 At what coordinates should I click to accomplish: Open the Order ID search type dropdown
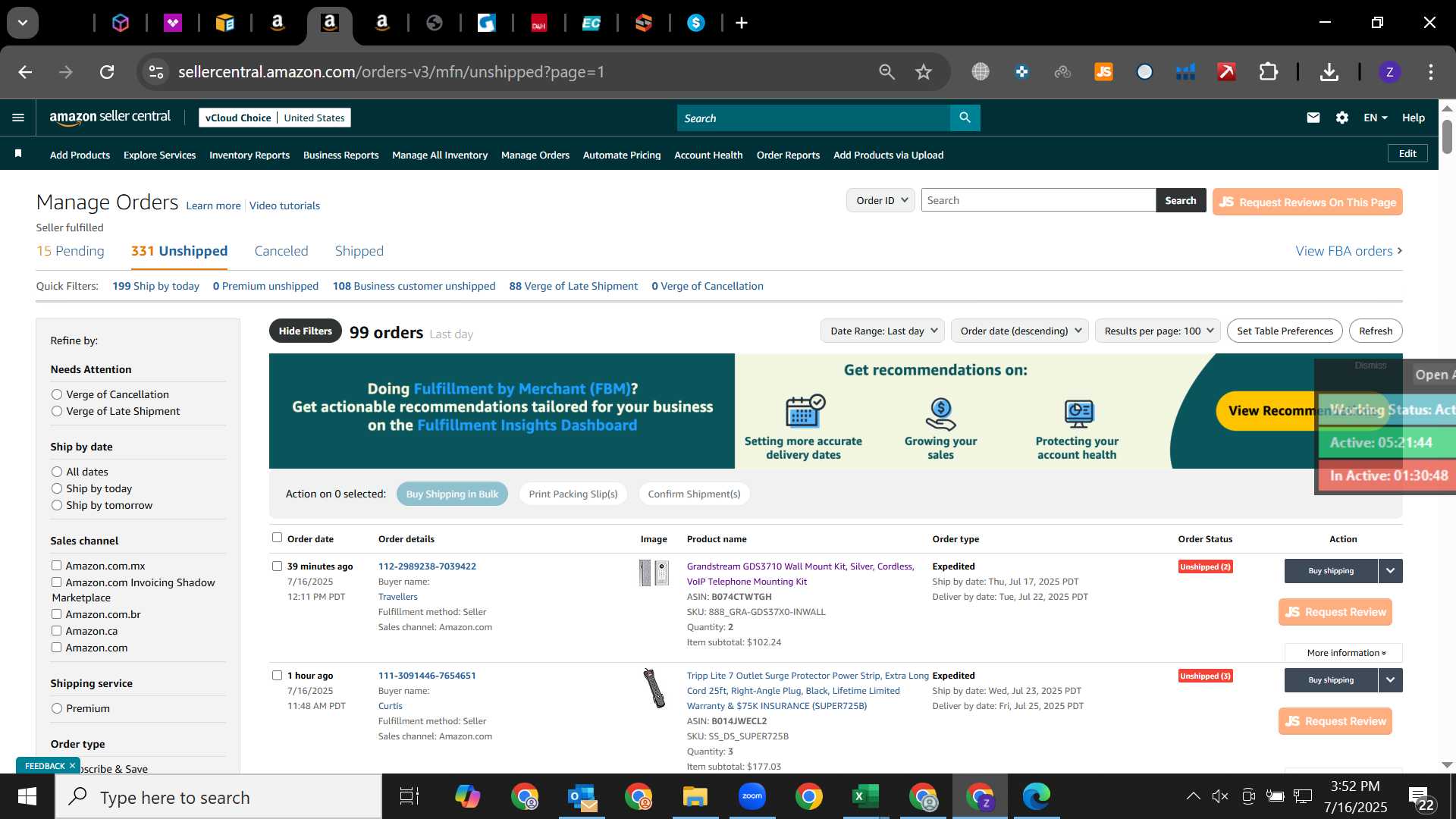880,201
